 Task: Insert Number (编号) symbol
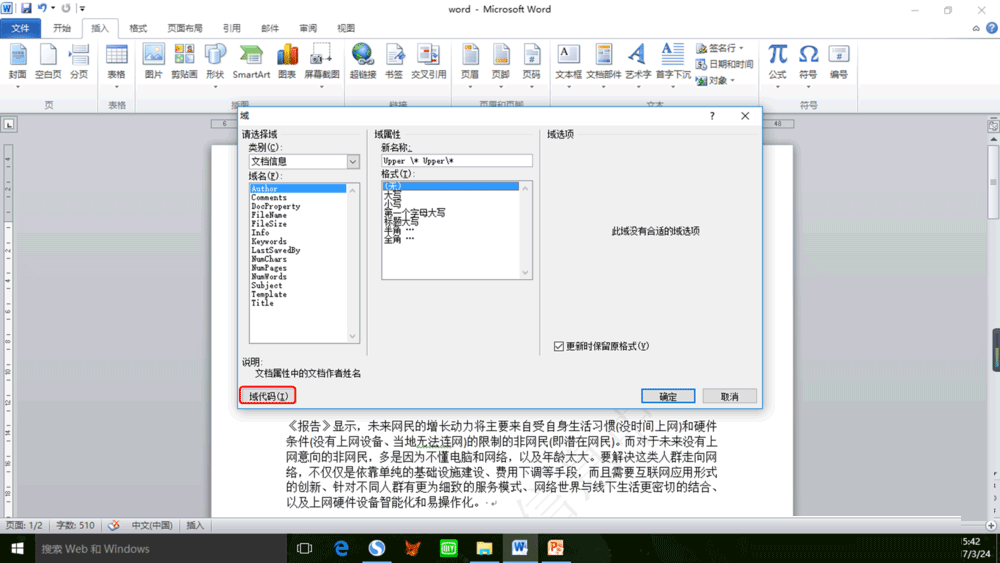pos(839,62)
